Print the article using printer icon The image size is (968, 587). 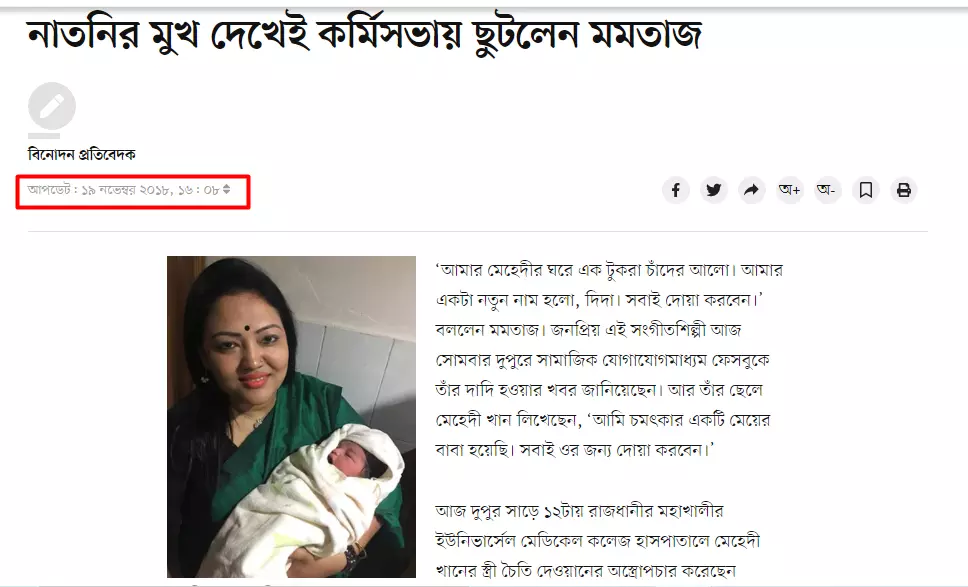pos(904,190)
